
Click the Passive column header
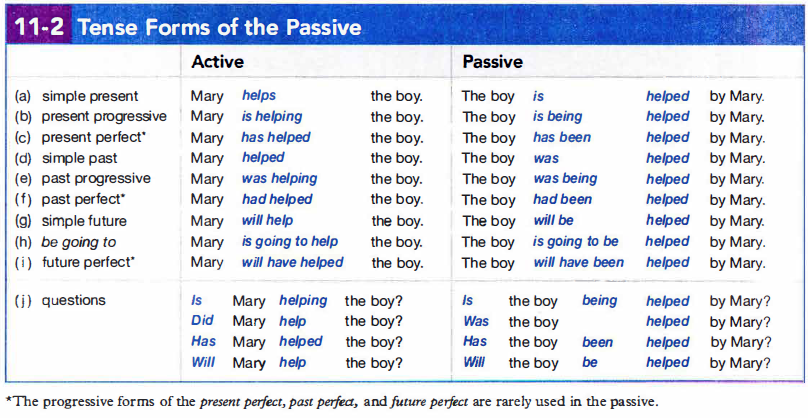point(493,62)
